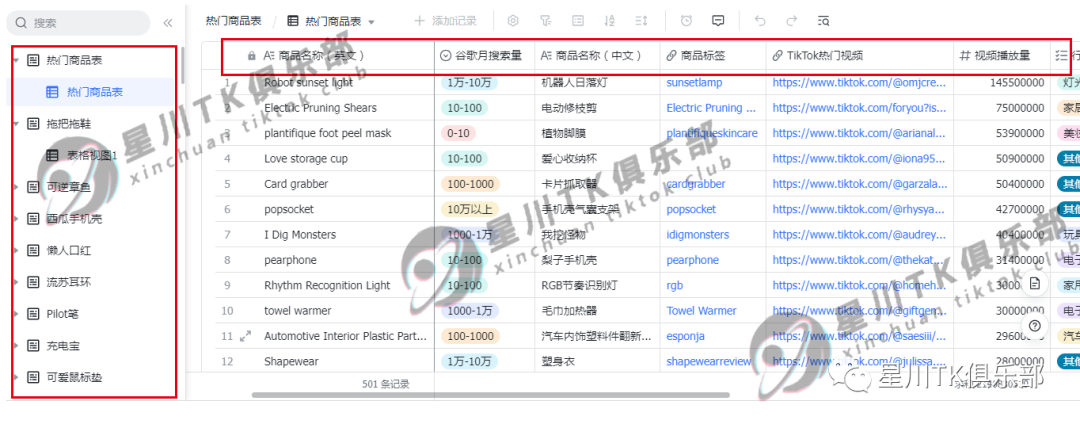Click the datasheet icon beside 拖把拖鞋
This screenshot has width=1080, height=424.
point(32,124)
